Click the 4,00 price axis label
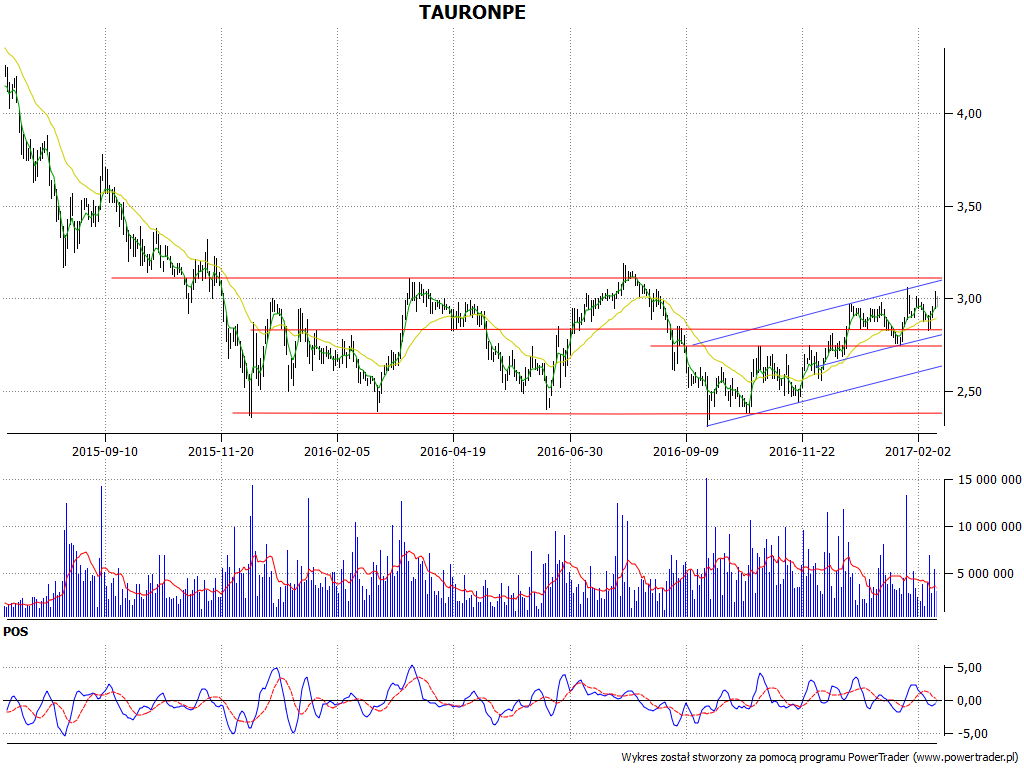Image resolution: width=1024 pixels, height=768 pixels. tap(968, 114)
